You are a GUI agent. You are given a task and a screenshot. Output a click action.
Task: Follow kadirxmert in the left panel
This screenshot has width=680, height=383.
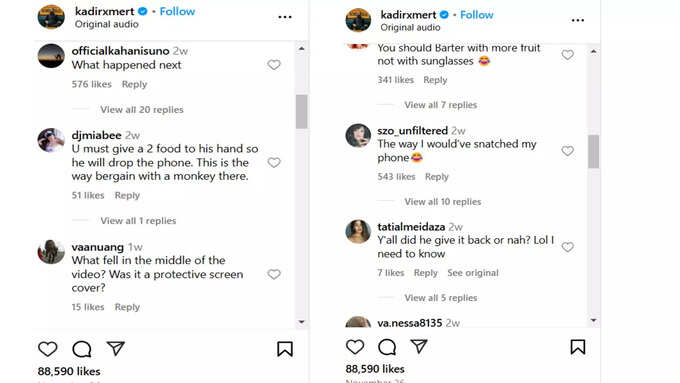pos(177,11)
